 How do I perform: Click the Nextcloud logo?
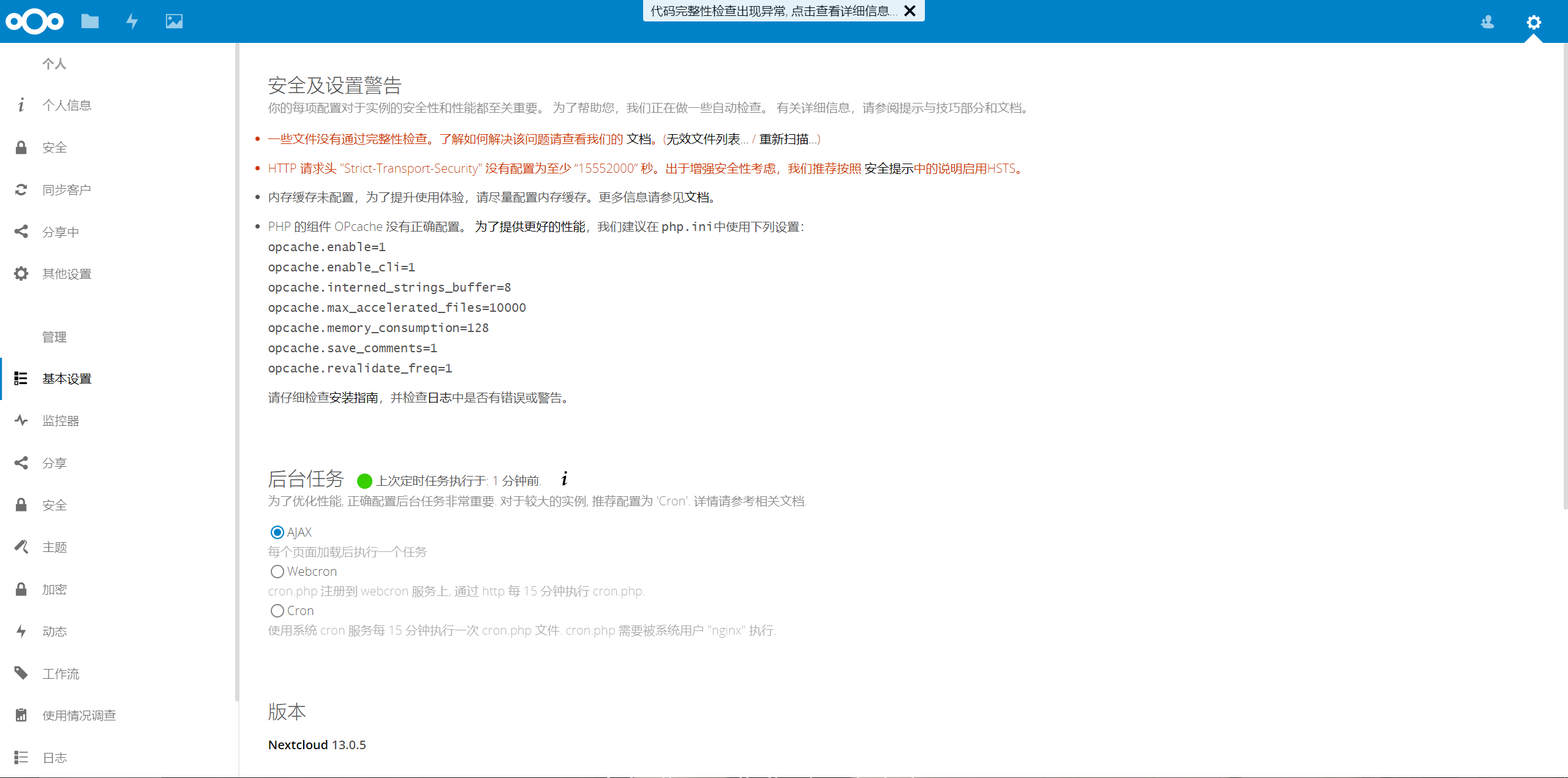coord(34,21)
